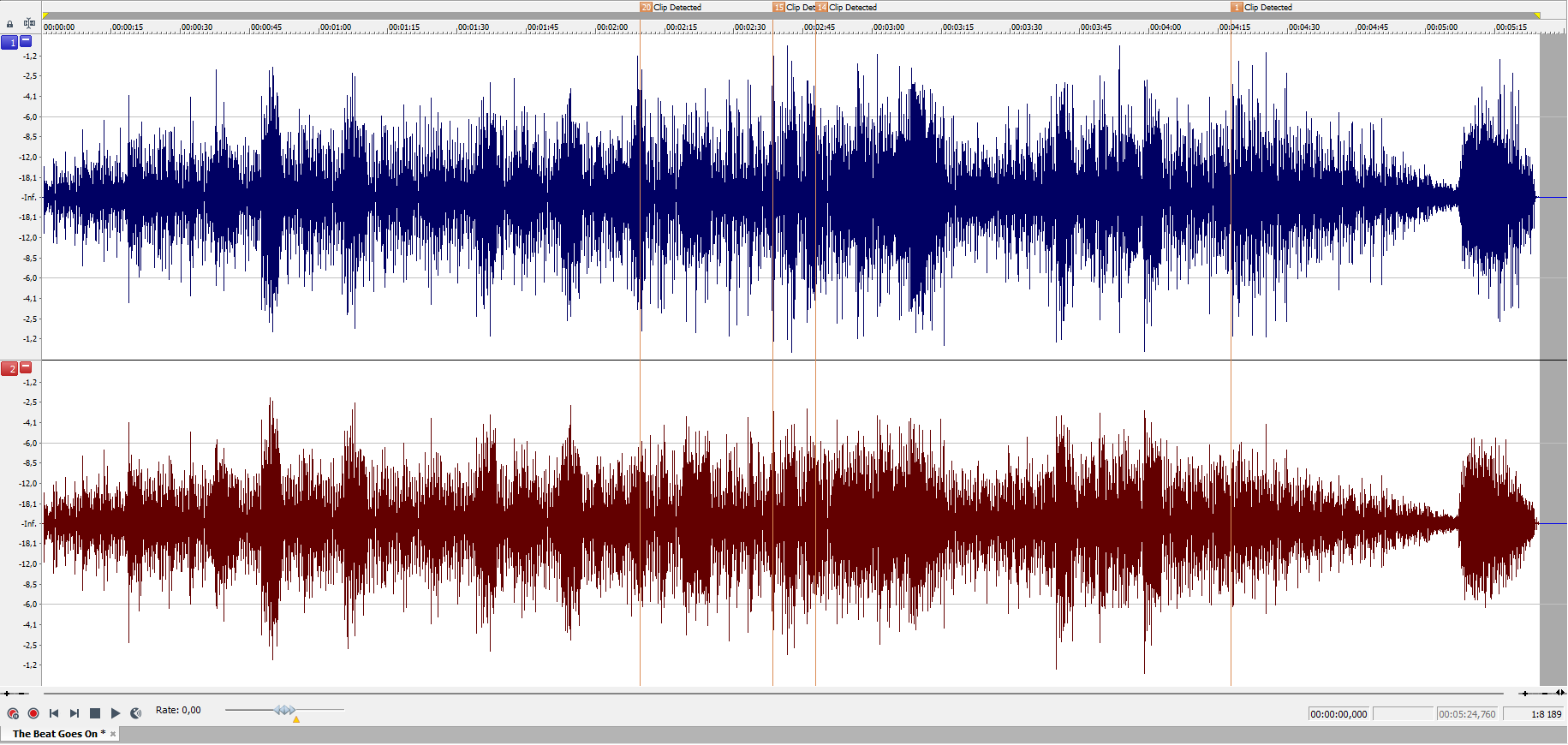Collapse channel 1 with its blue minus button

click(26, 40)
